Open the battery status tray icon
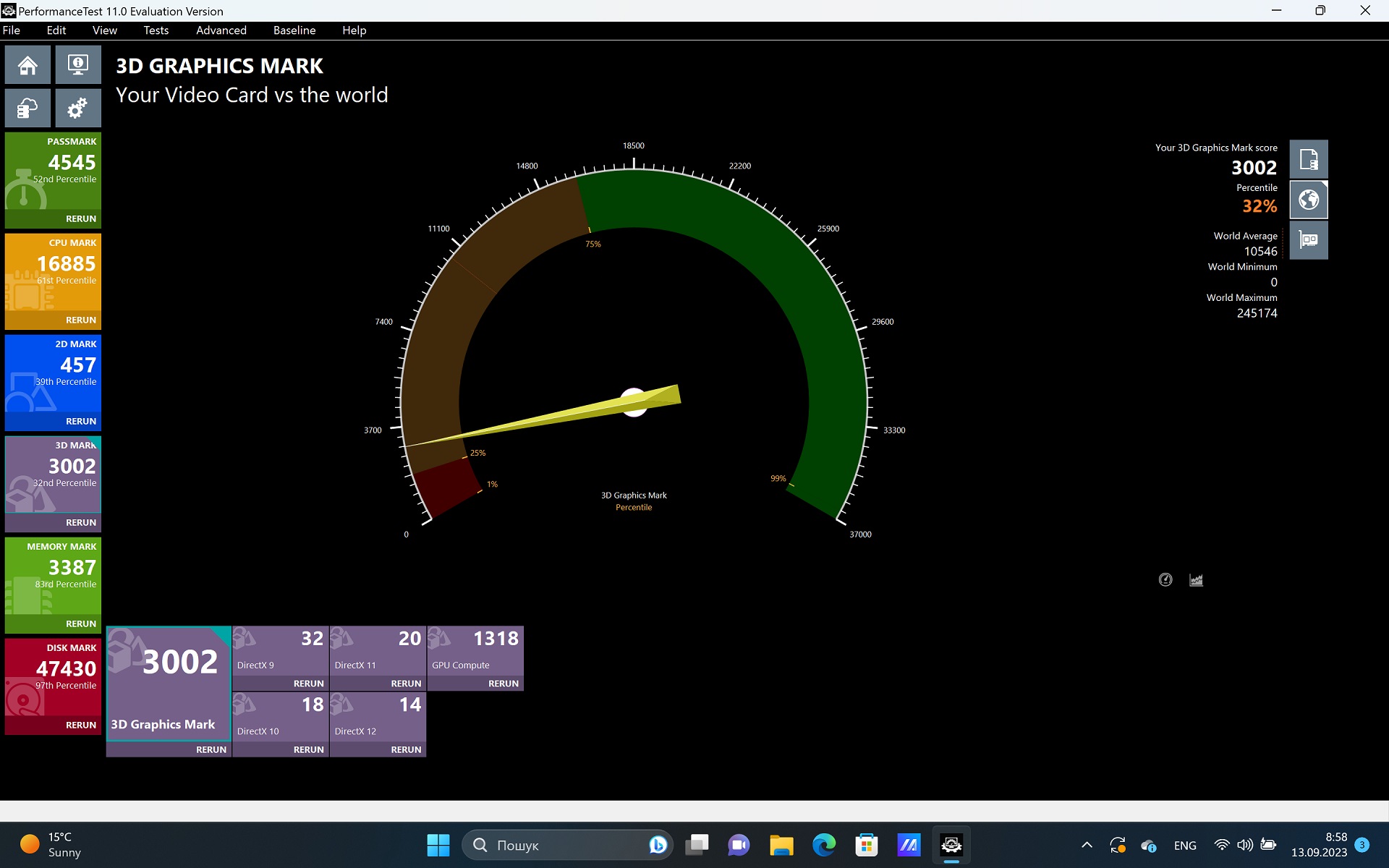The width and height of the screenshot is (1389, 868). coord(1268,845)
